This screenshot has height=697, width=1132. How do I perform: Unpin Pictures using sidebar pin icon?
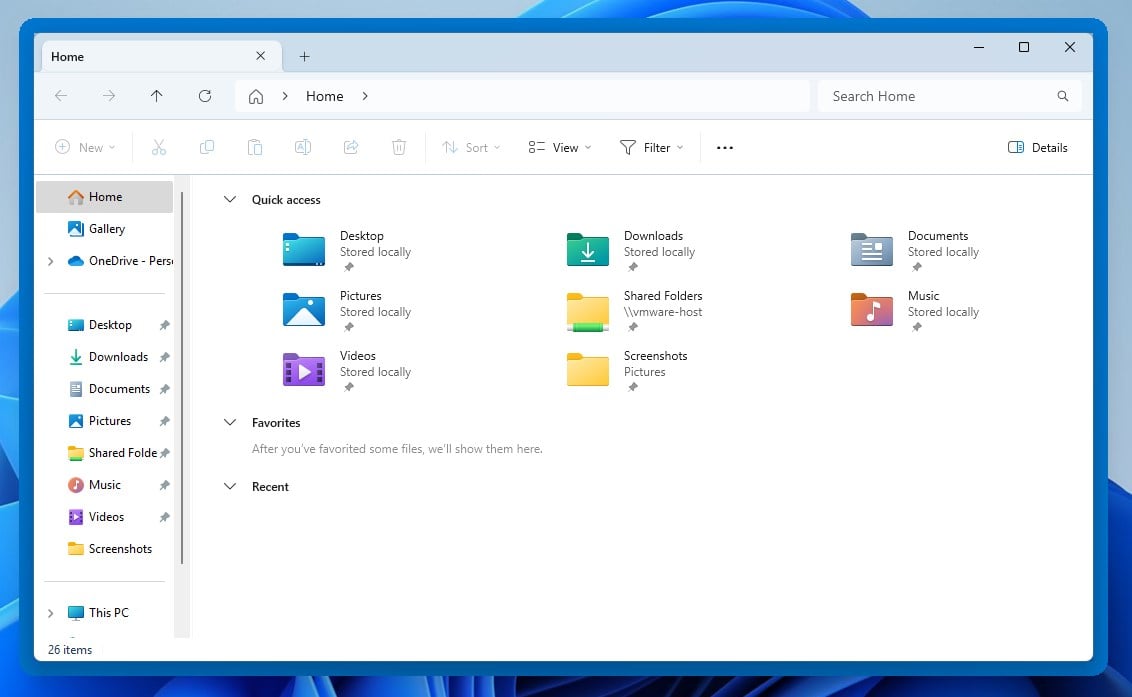coord(165,420)
